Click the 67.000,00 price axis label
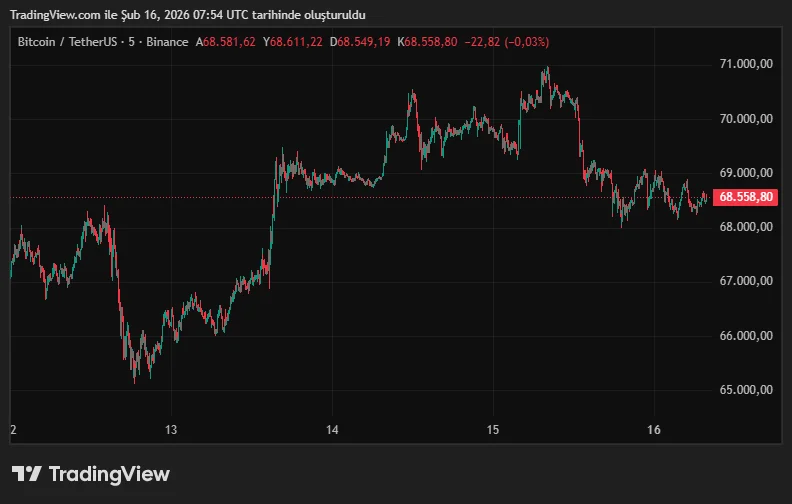The image size is (792, 504). pyautogui.click(x=746, y=281)
